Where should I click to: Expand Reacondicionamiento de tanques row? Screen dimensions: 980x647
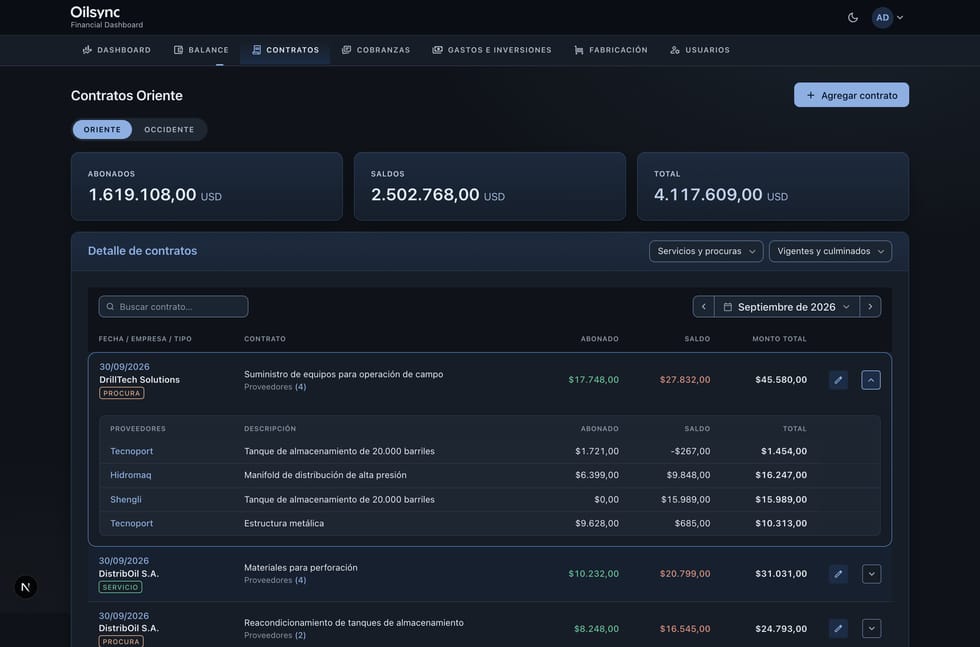point(871,628)
